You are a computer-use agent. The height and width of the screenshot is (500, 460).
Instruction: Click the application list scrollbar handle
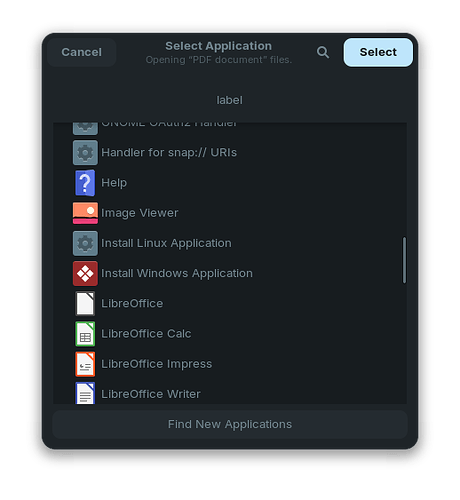(404, 260)
